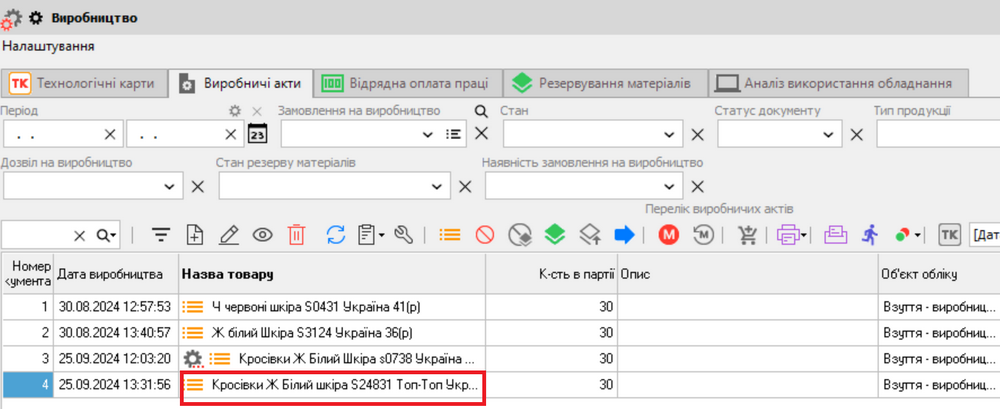Switch to the Технологічні карти tab
The image size is (1000, 409).
pos(84,83)
